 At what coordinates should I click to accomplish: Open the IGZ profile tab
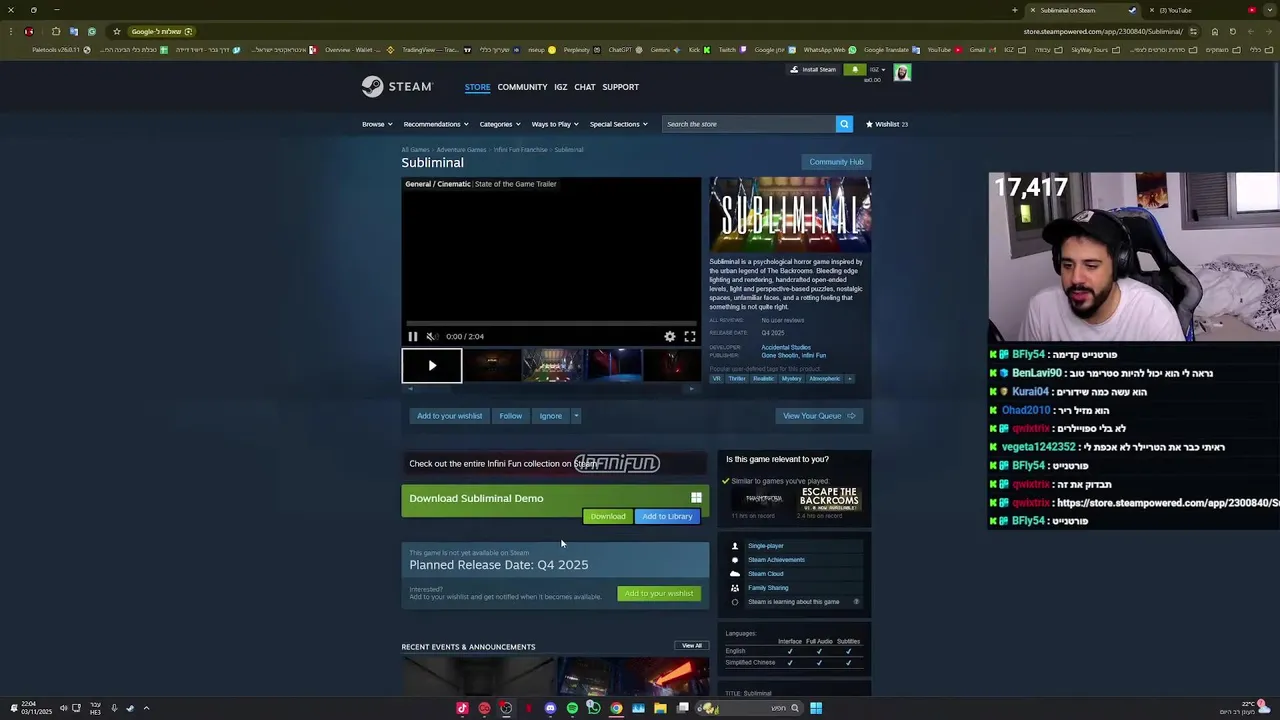point(561,87)
